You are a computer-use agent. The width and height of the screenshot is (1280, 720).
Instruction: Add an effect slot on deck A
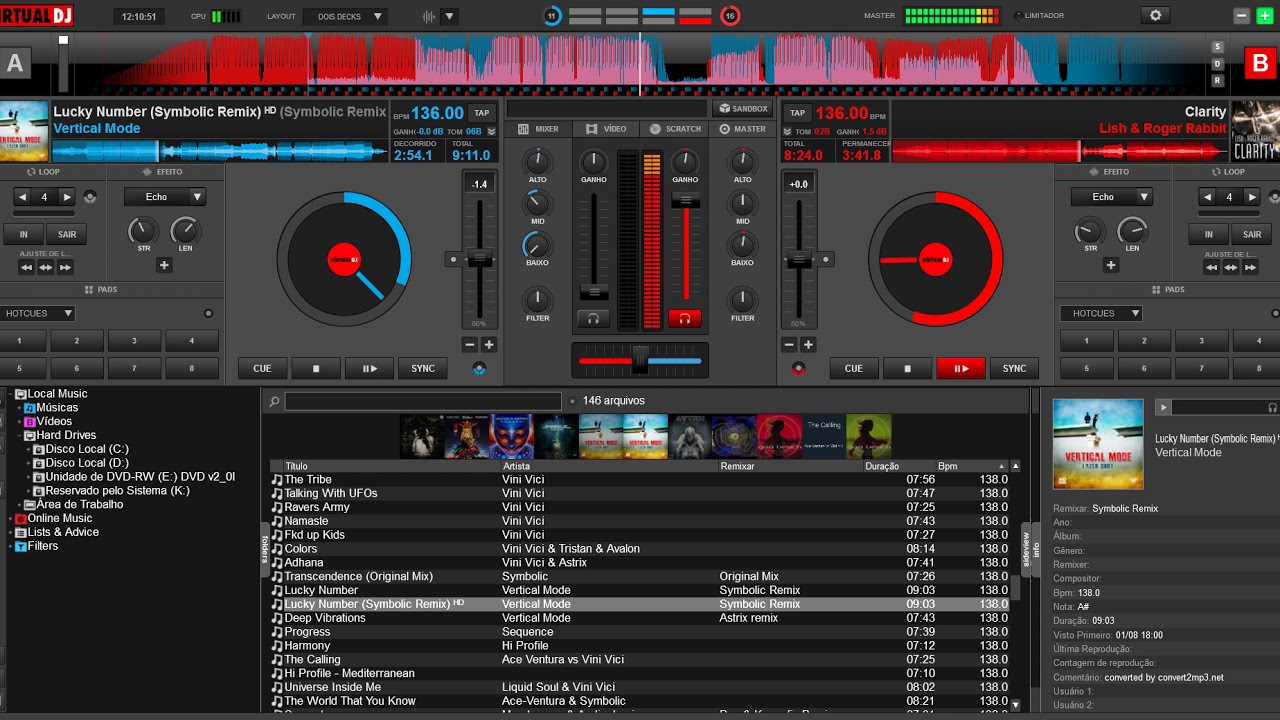coord(164,265)
